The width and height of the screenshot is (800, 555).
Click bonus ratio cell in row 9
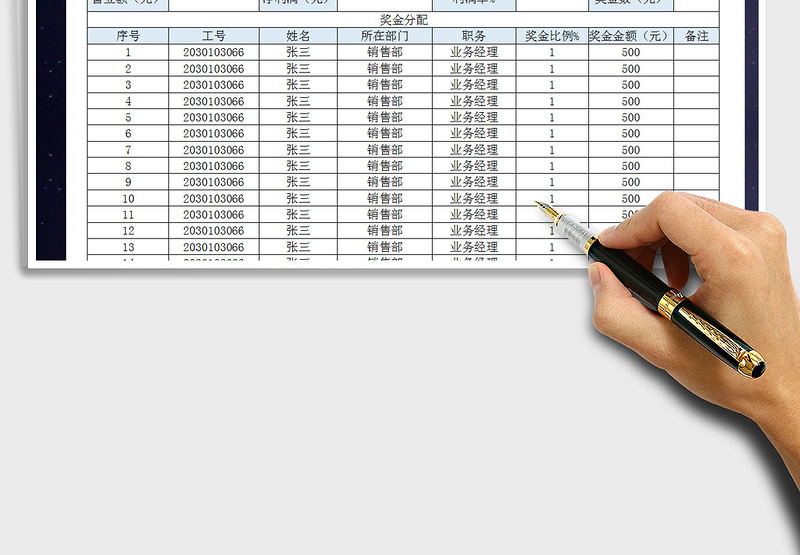pyautogui.click(x=552, y=182)
